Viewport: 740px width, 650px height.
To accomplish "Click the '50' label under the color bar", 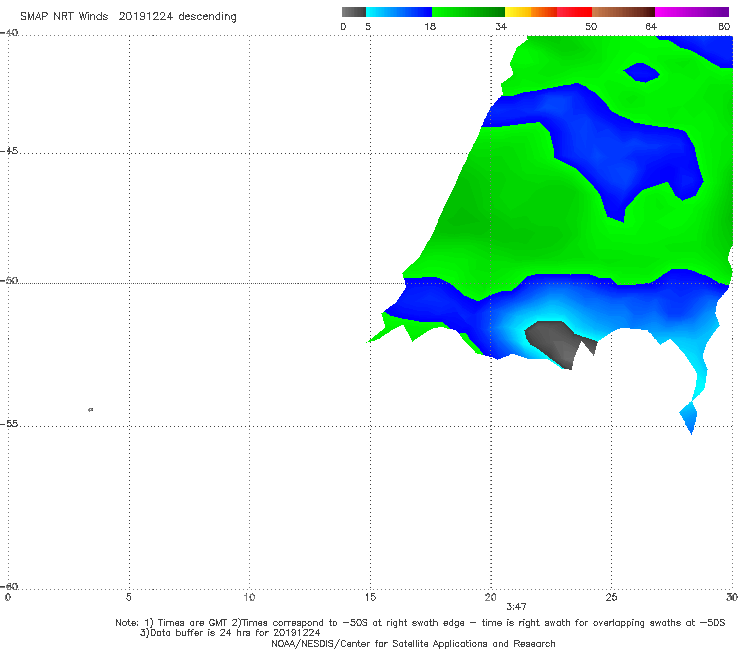I will click(591, 27).
